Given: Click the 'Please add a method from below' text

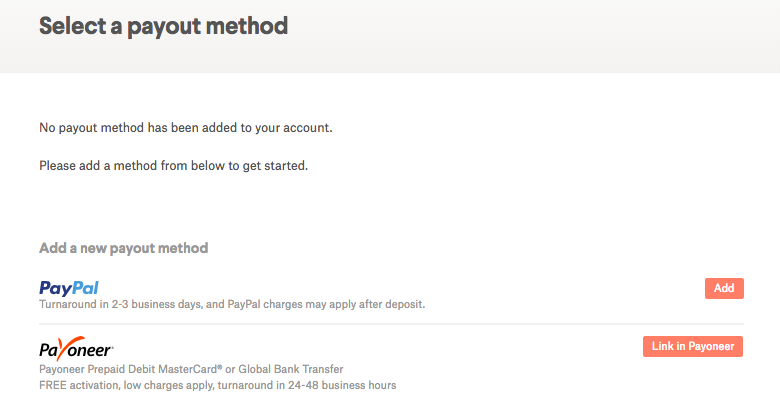Looking at the screenshot, I should tap(173, 166).
